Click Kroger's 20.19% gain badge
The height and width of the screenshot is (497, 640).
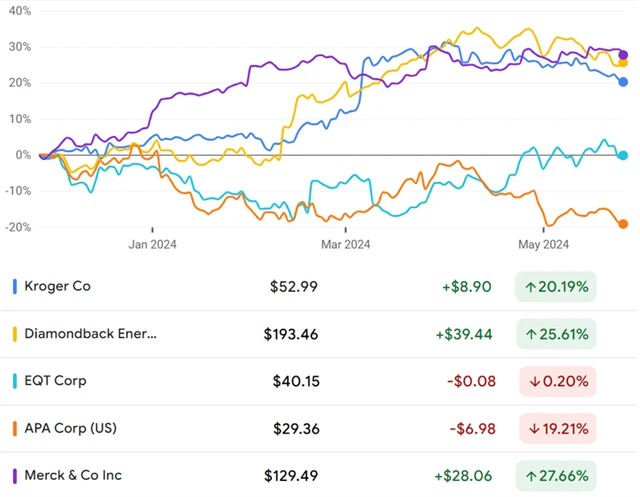(555, 286)
